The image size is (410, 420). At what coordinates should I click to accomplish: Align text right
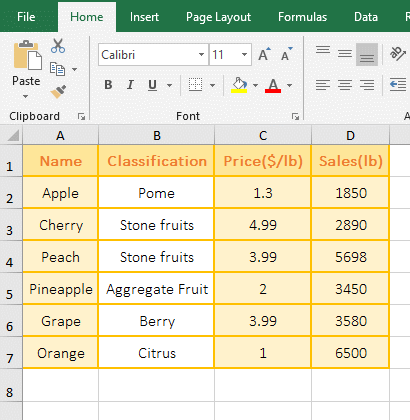click(367, 85)
